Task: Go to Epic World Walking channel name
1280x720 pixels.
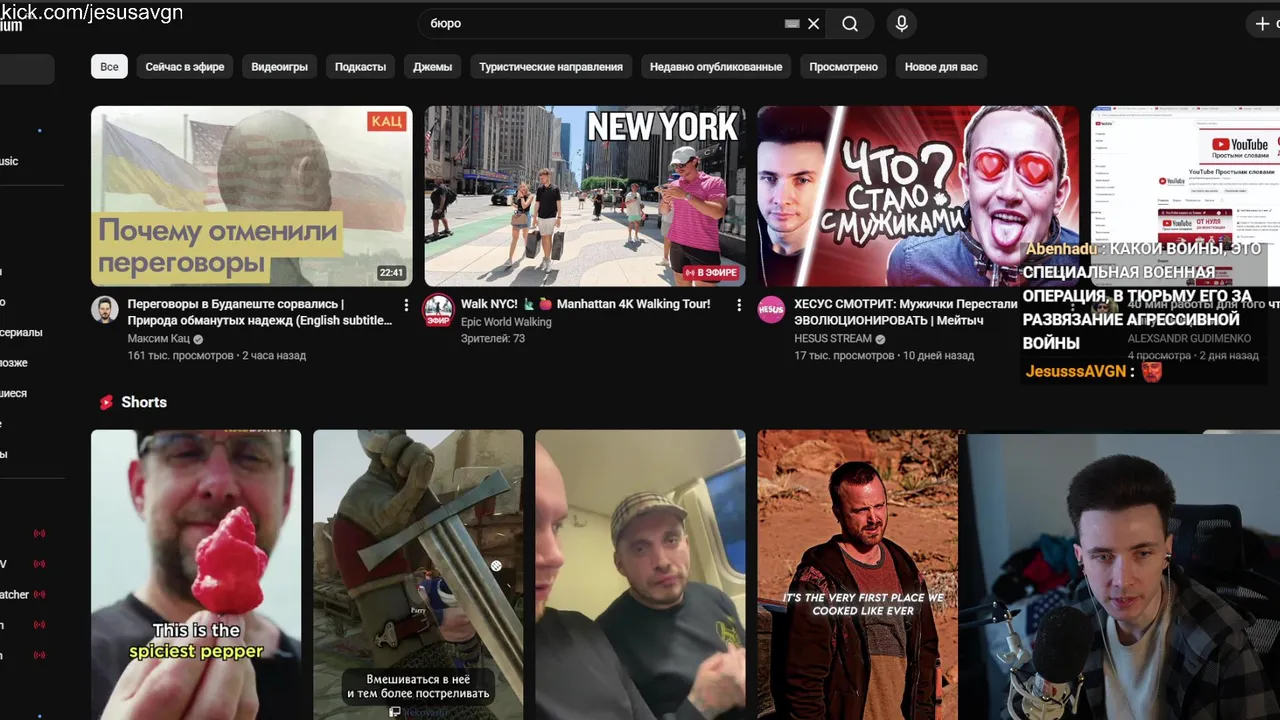Action: pyautogui.click(x=506, y=322)
